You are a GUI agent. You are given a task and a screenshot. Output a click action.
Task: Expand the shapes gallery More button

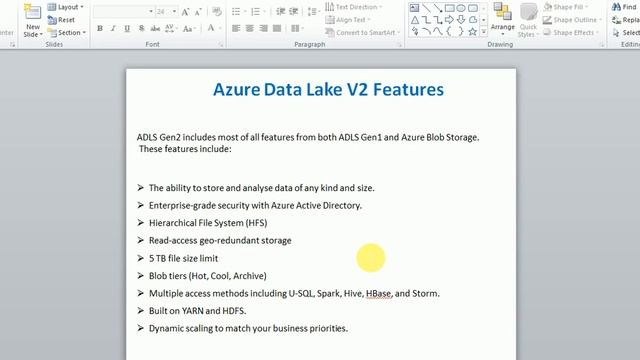484,31
